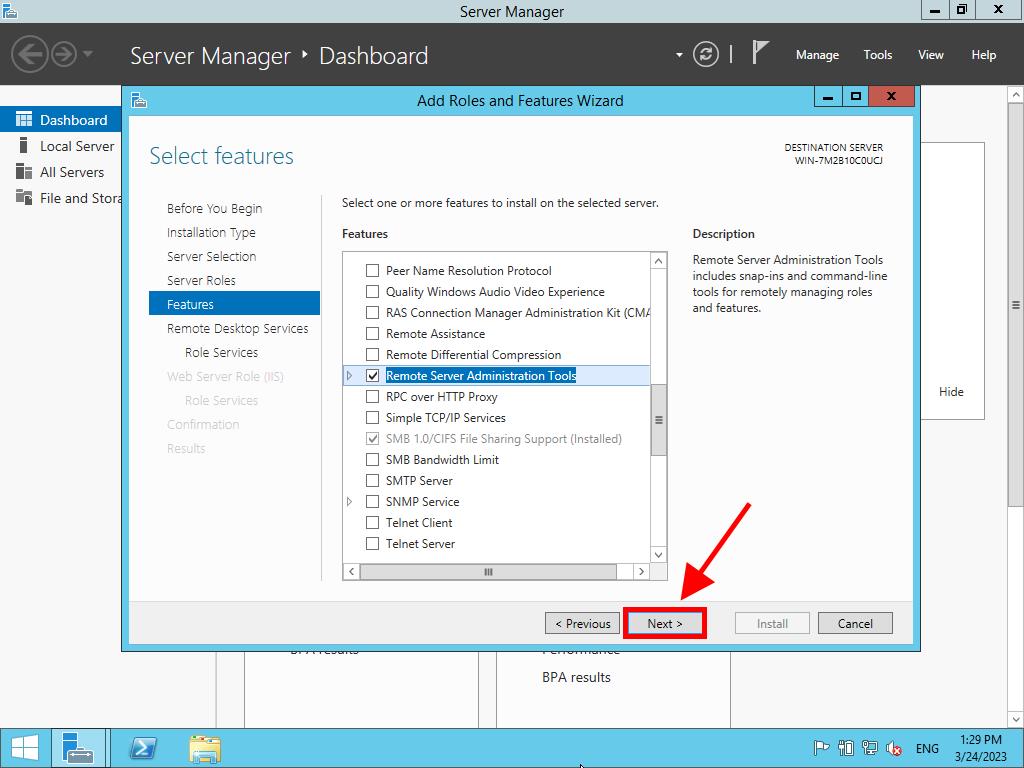Cancel the Add Roles and Features Wizard
Image resolution: width=1024 pixels, height=768 pixels.
(855, 623)
